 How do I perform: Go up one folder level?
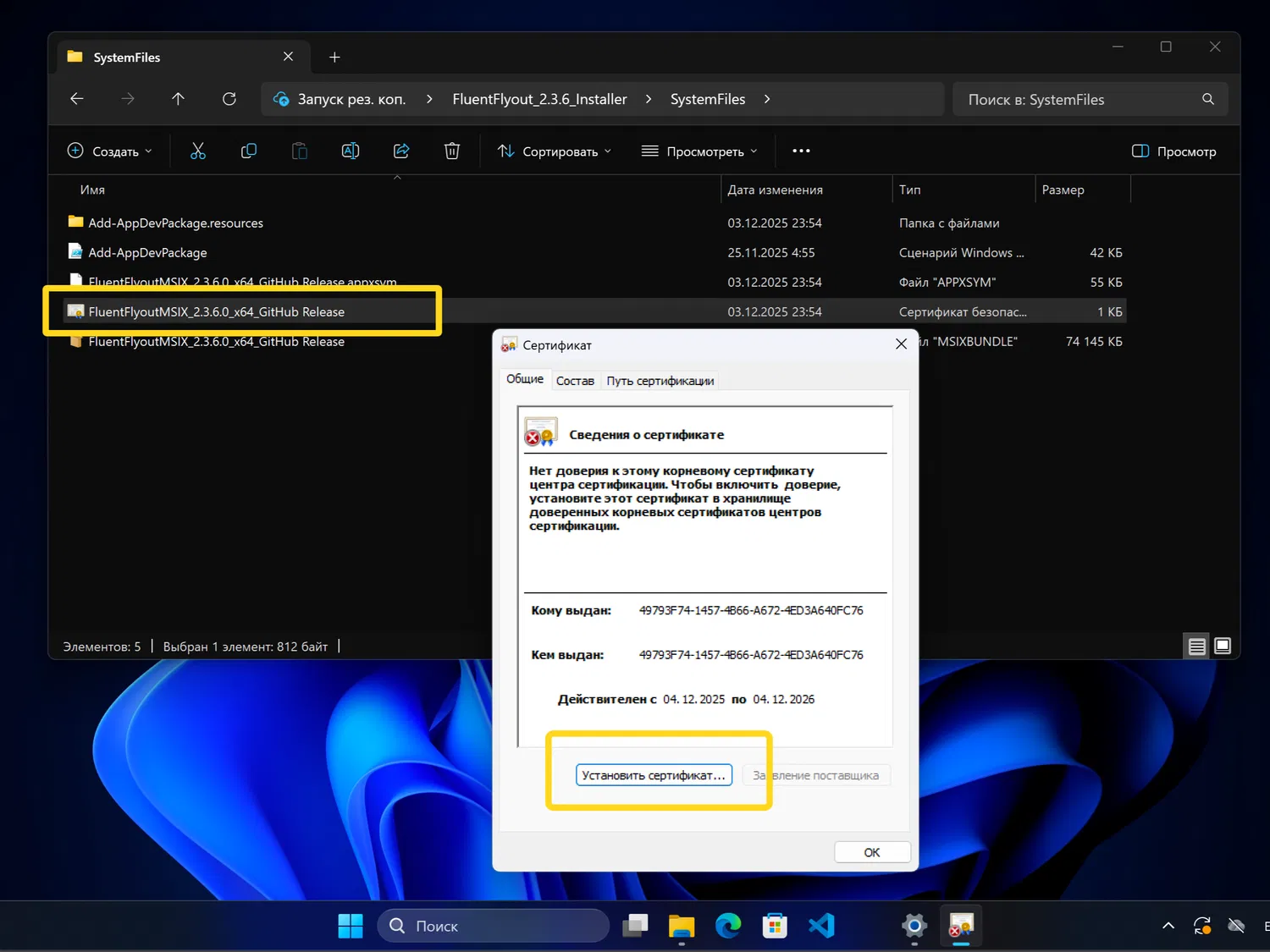(x=178, y=99)
